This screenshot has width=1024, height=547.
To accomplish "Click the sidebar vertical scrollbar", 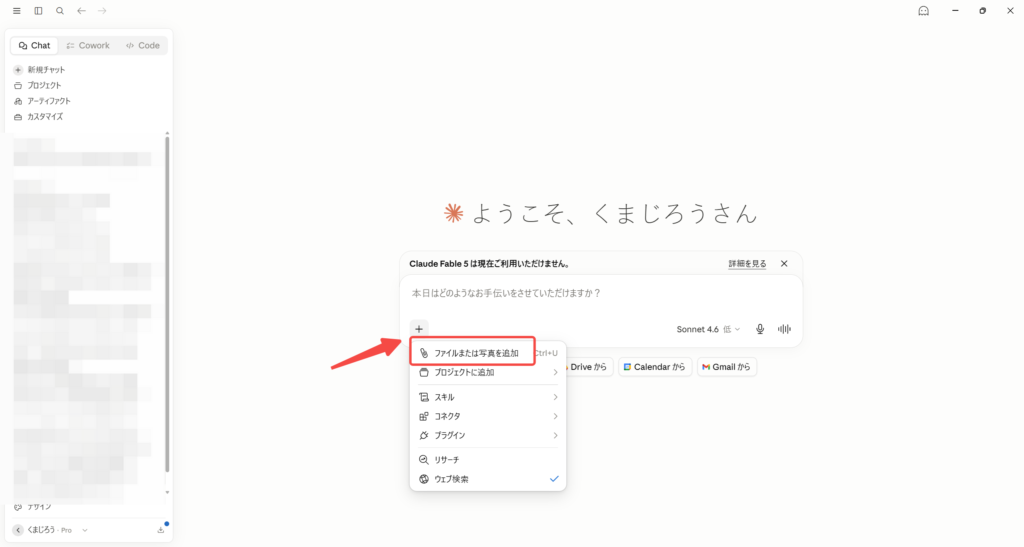I will point(167,304).
